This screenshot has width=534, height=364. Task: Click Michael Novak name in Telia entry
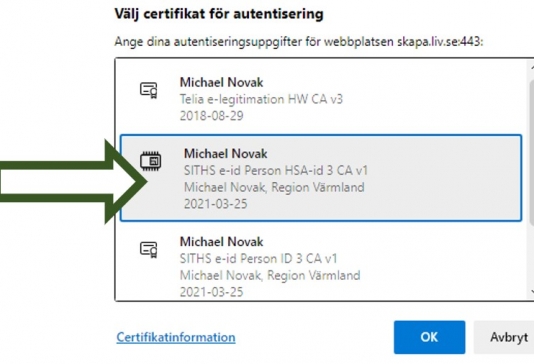pos(221,82)
